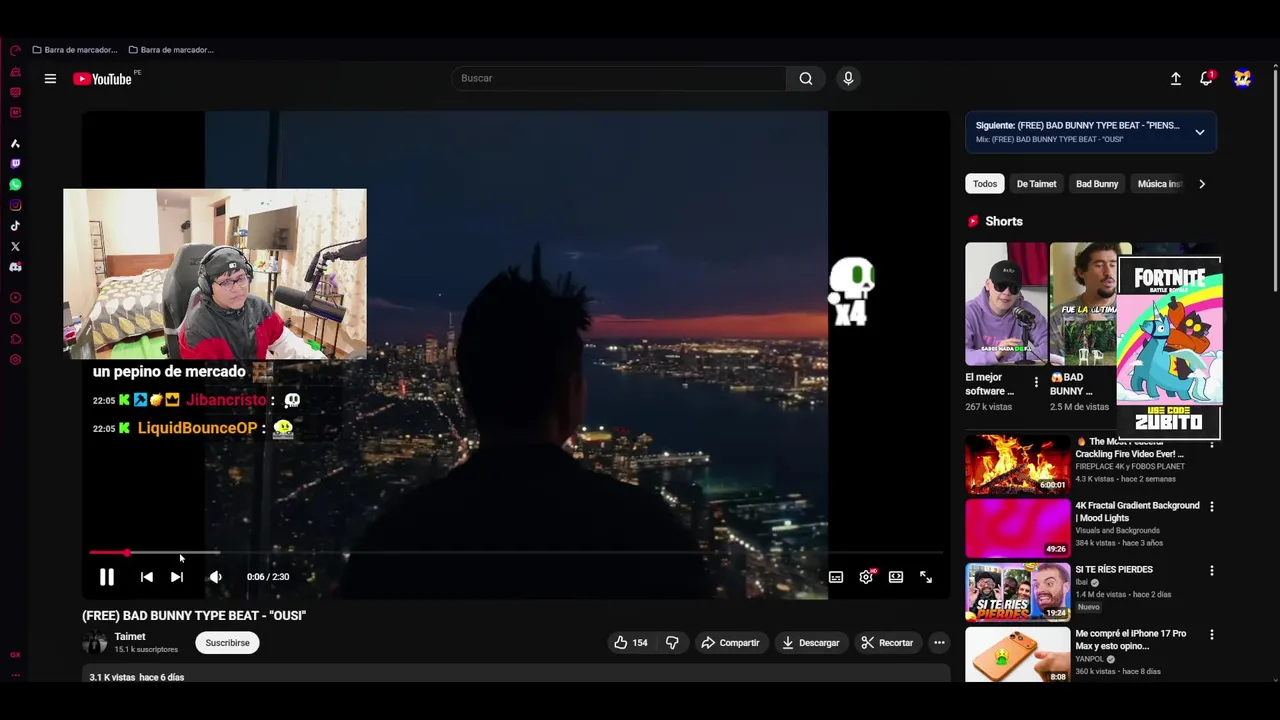Open X (Twitter) in the browser sidebar
Viewport: 1280px width, 720px height.
tap(15, 246)
